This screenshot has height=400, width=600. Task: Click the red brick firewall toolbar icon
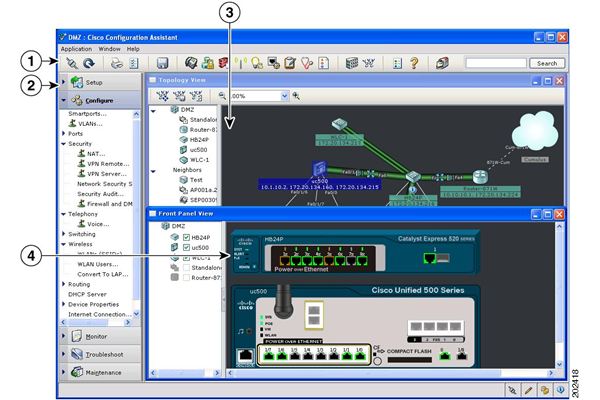coord(223,63)
